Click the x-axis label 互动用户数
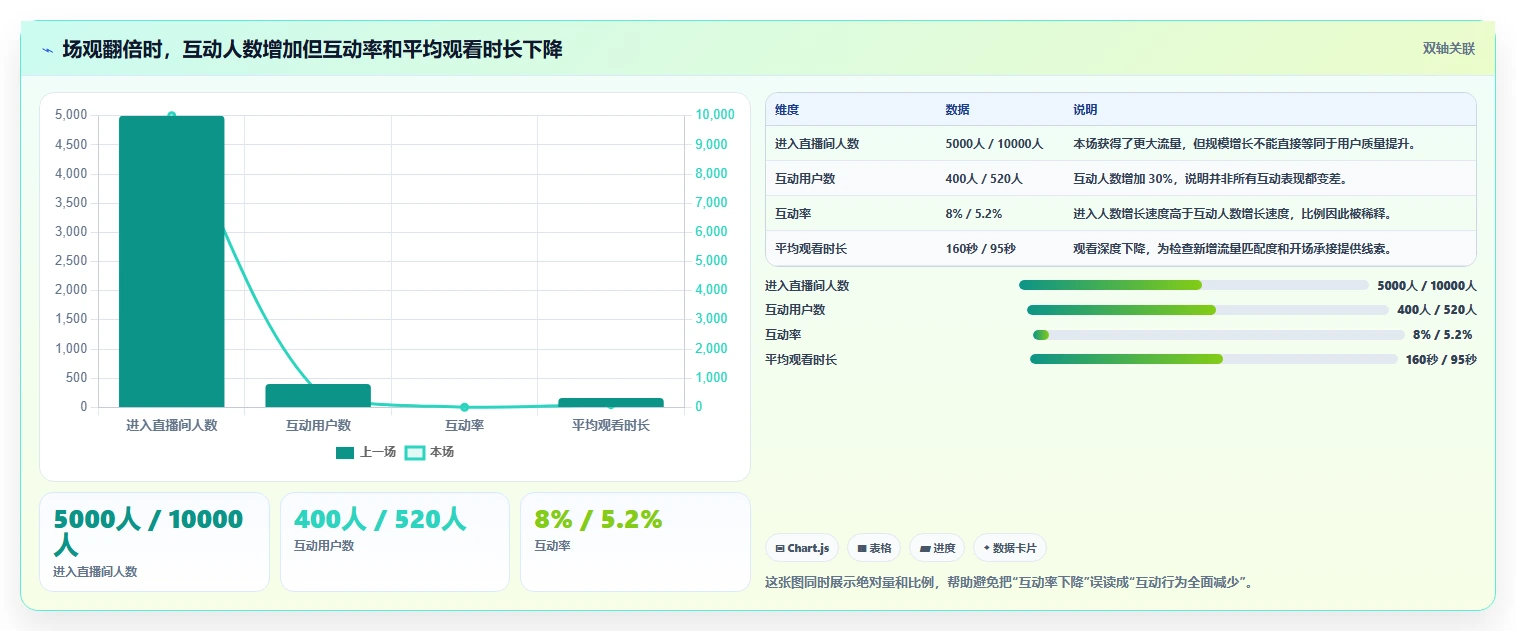The image size is (1516, 631). pos(318,425)
